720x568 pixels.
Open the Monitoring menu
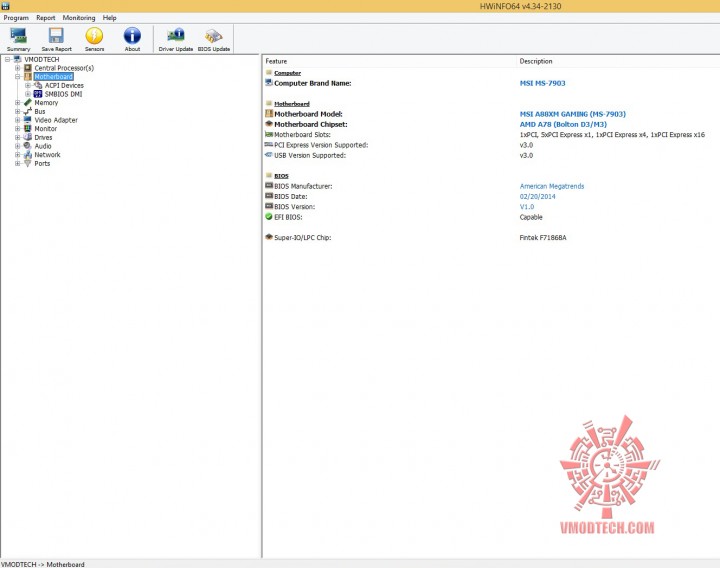(x=79, y=18)
